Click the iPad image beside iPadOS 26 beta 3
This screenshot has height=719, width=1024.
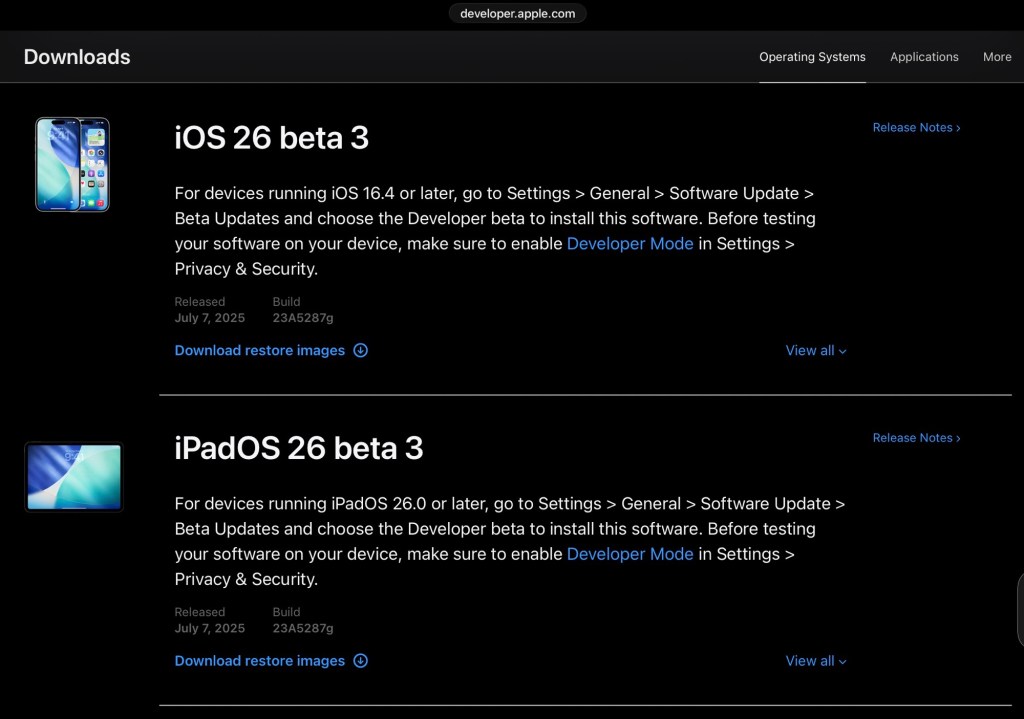74,477
